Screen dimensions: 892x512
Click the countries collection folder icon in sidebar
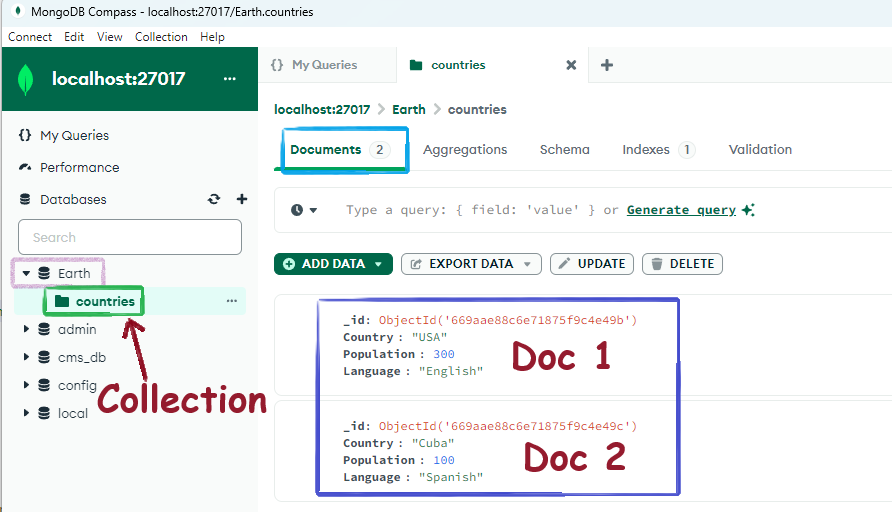[x=62, y=301]
